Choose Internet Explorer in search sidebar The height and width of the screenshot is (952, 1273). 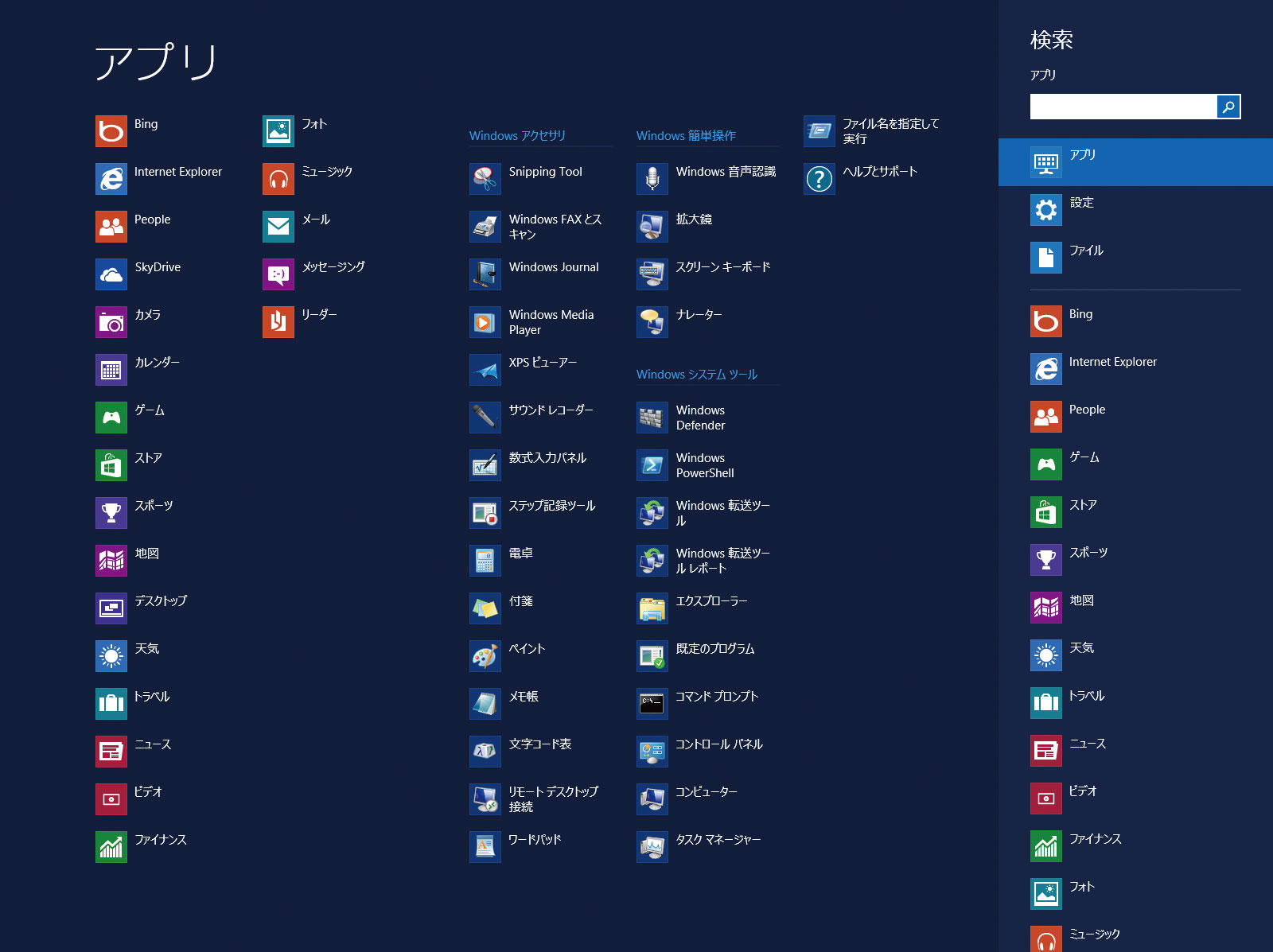1135,369
